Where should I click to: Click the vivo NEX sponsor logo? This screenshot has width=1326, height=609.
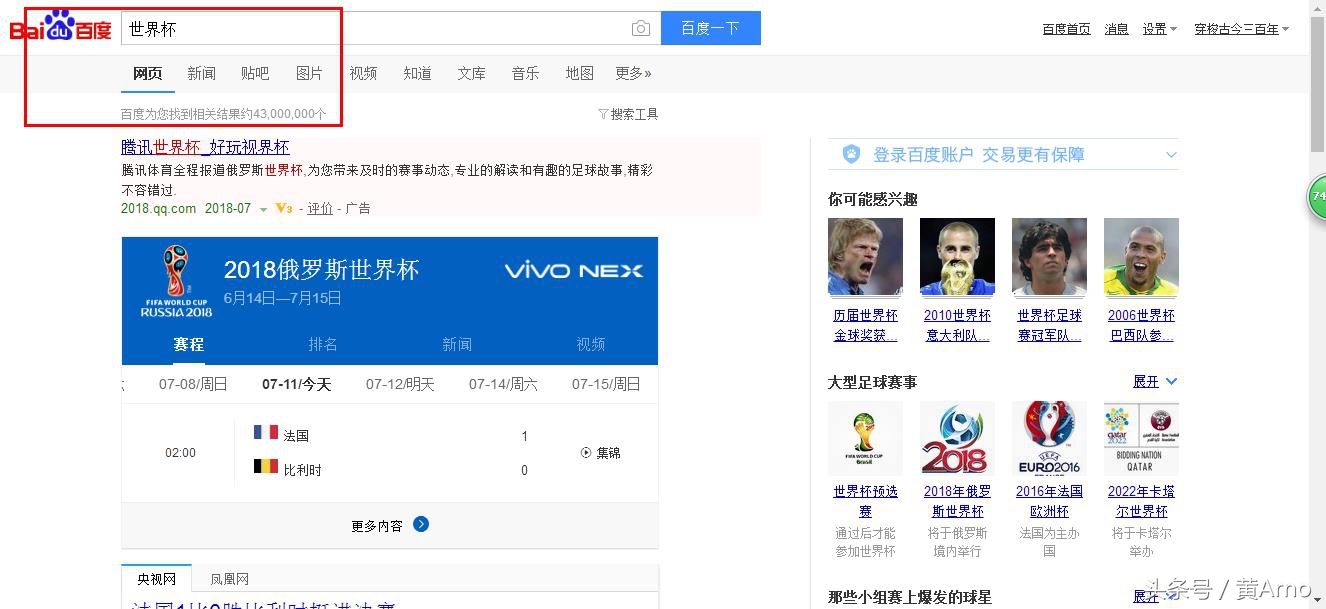coord(573,270)
